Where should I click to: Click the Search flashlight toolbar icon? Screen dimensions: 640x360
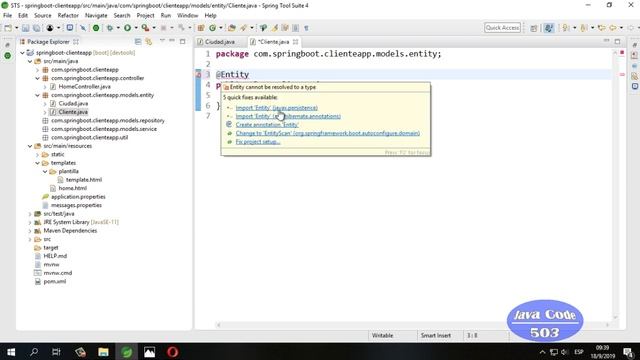(x=244, y=28)
